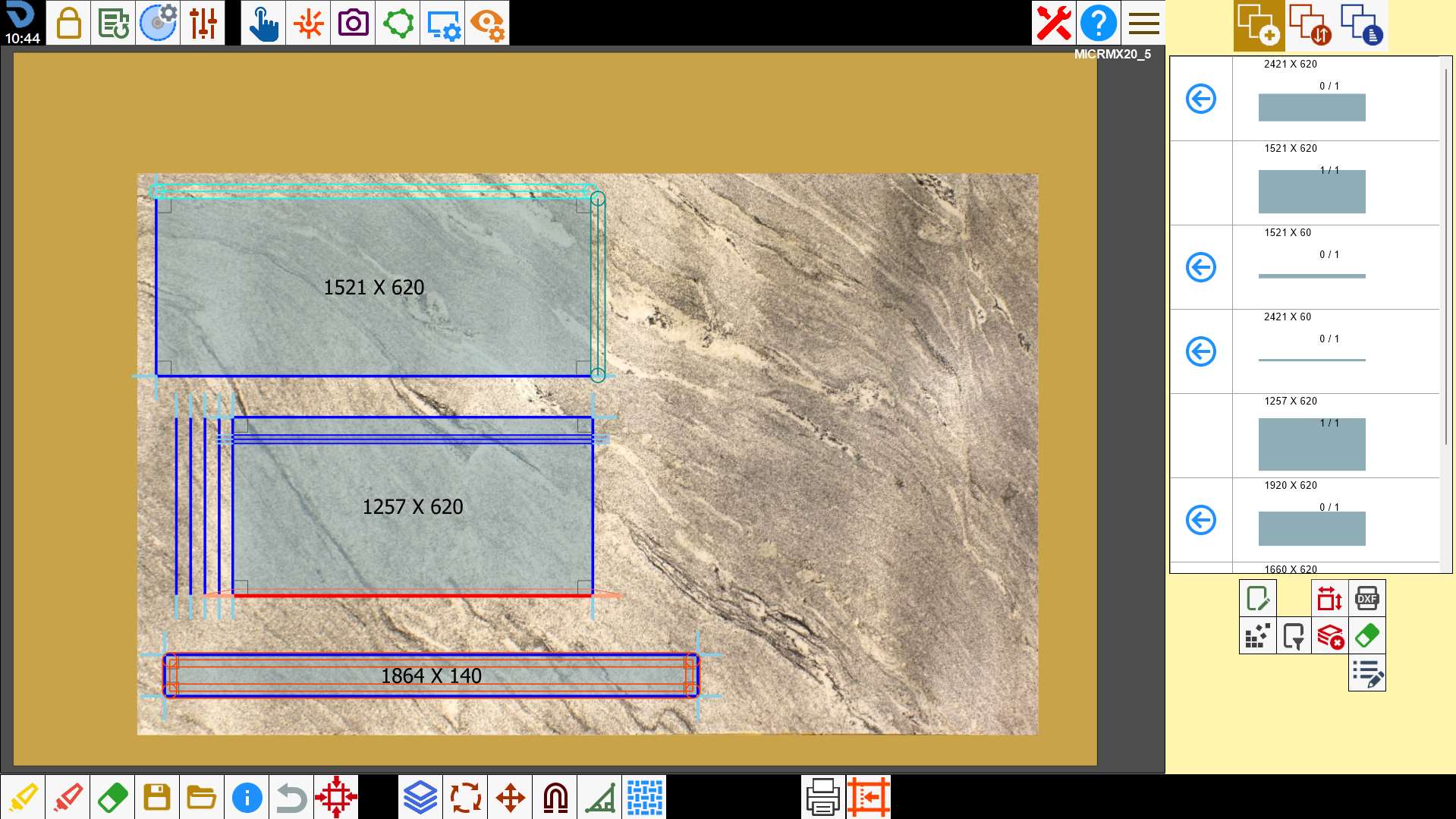Click the filter pieces icon

click(1294, 635)
